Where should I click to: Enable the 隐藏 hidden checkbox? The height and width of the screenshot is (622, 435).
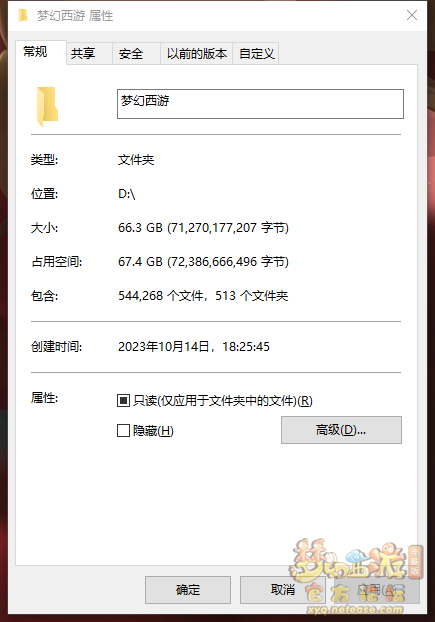pos(123,430)
